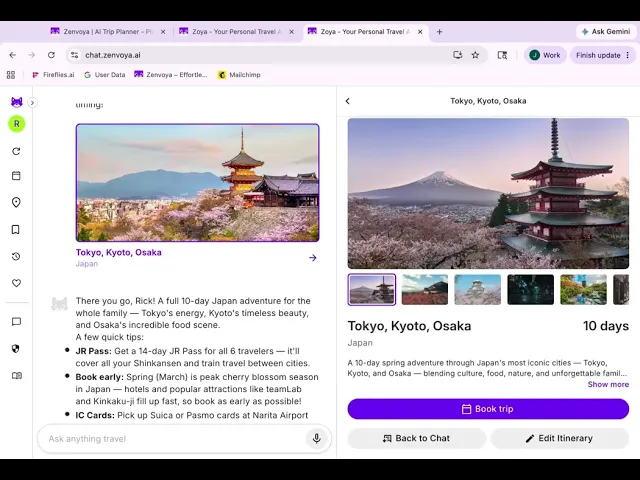The width and height of the screenshot is (640, 480).
Task: Open the Mailchimp bookmark
Action: (239, 75)
